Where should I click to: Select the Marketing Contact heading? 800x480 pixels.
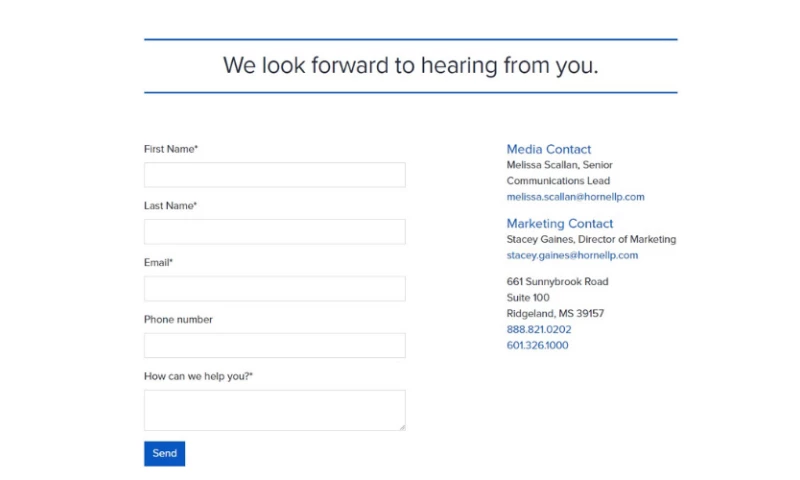tap(560, 223)
